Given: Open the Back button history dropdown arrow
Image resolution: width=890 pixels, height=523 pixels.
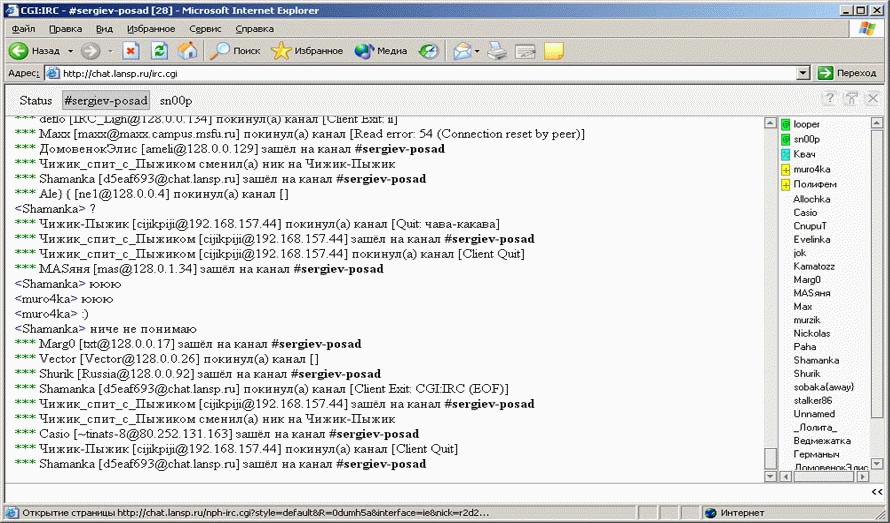Looking at the screenshot, I should [70, 51].
